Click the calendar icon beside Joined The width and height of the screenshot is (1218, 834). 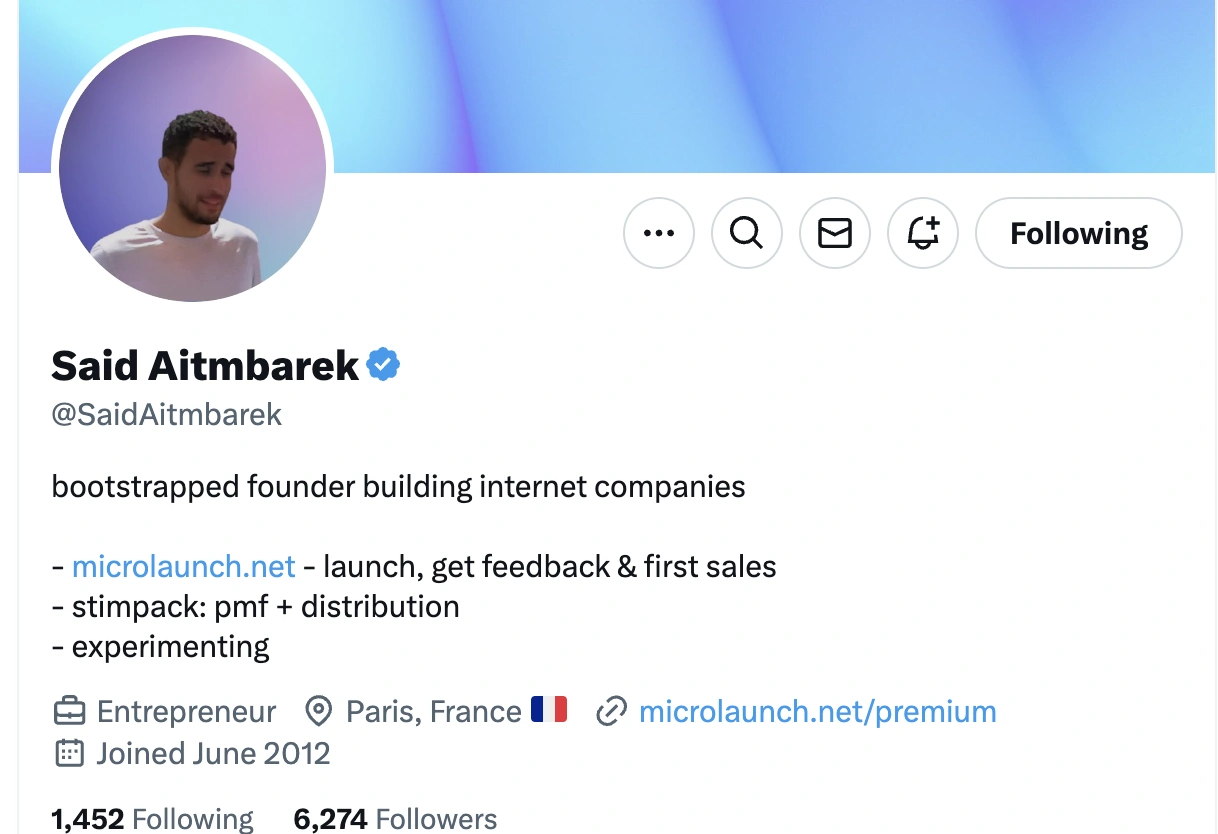(69, 753)
